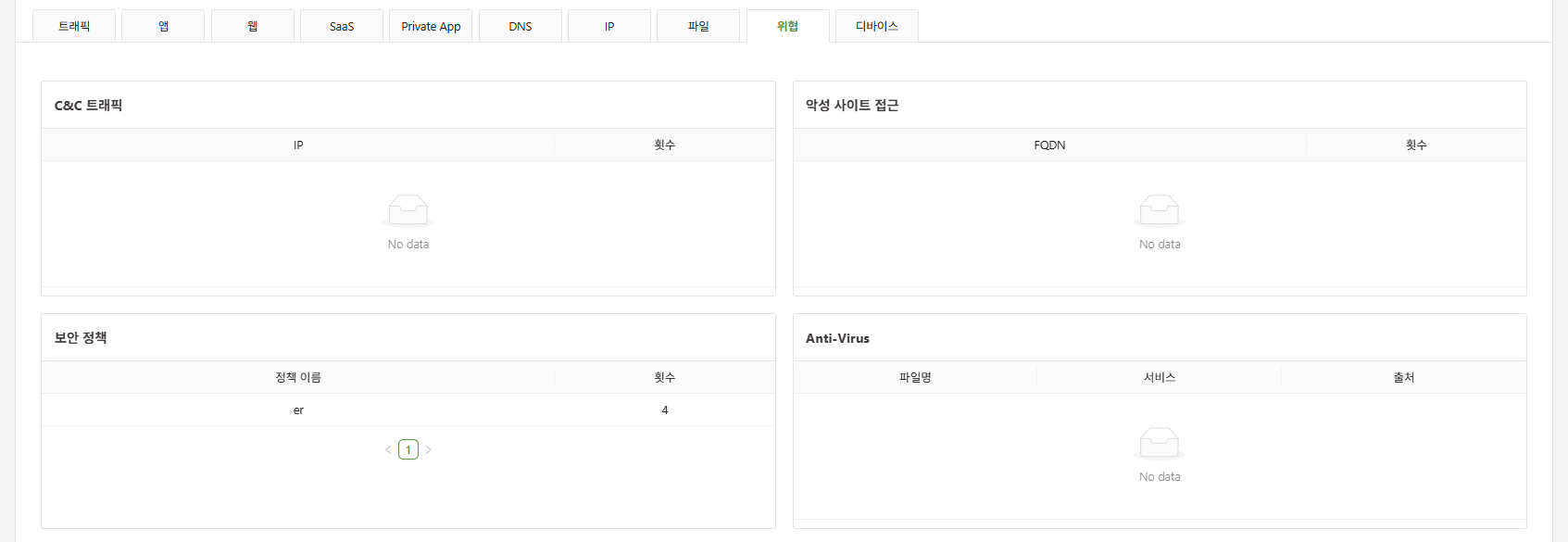Select page 1 in pagination
1568x542 pixels.
[408, 449]
